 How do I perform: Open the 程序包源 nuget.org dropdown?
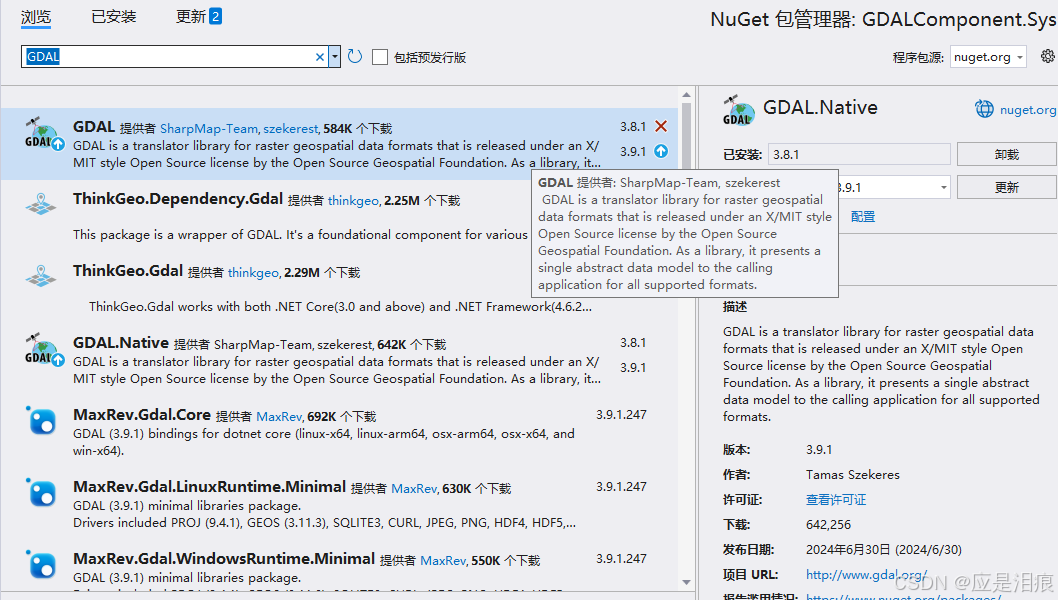tap(987, 57)
